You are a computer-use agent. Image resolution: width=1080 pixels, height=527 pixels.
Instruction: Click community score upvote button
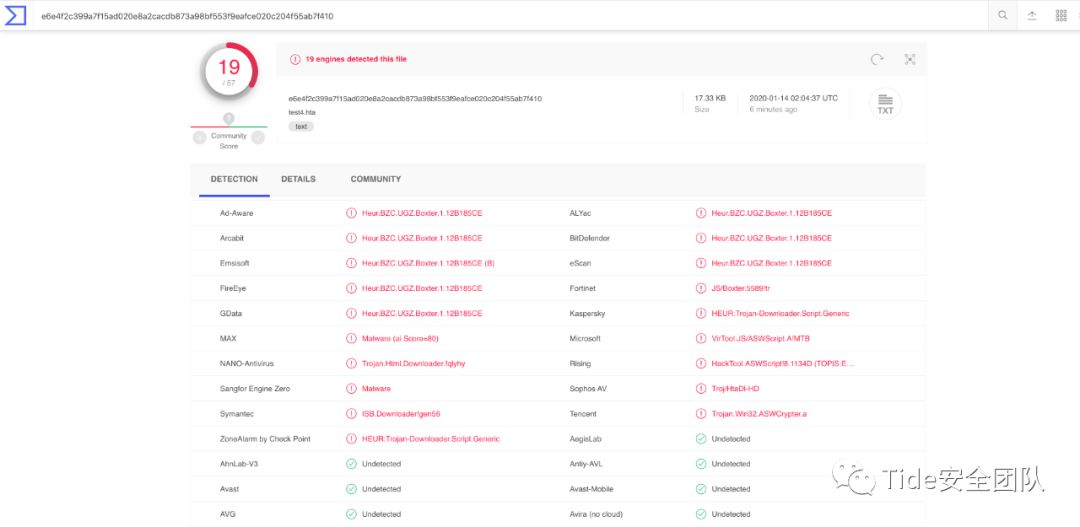pos(258,138)
